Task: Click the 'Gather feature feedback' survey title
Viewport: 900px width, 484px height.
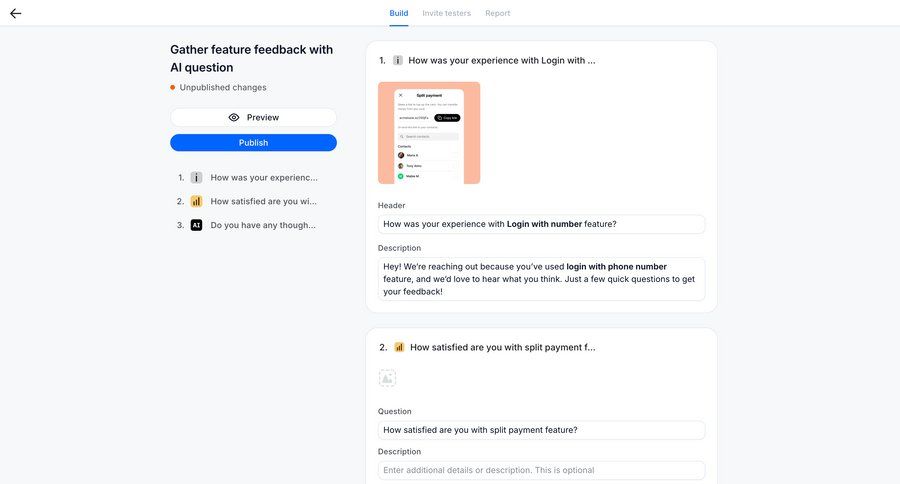Action: pyautogui.click(x=251, y=58)
